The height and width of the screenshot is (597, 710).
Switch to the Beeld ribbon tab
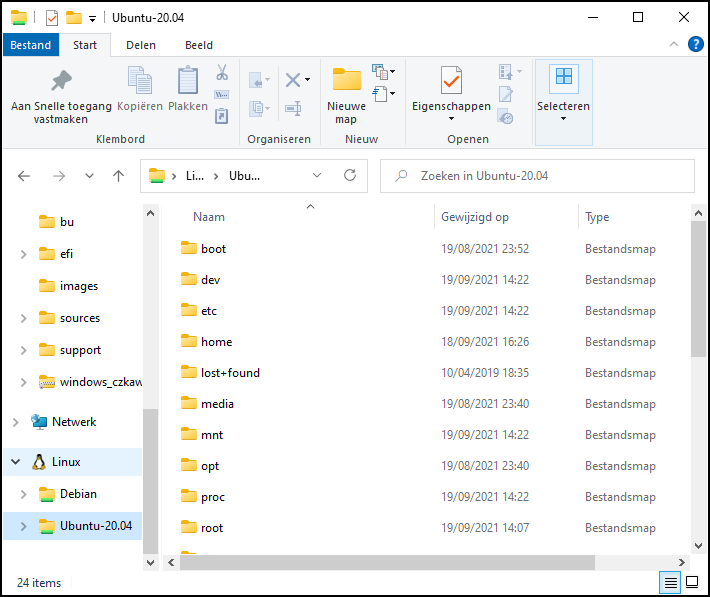pyautogui.click(x=199, y=45)
